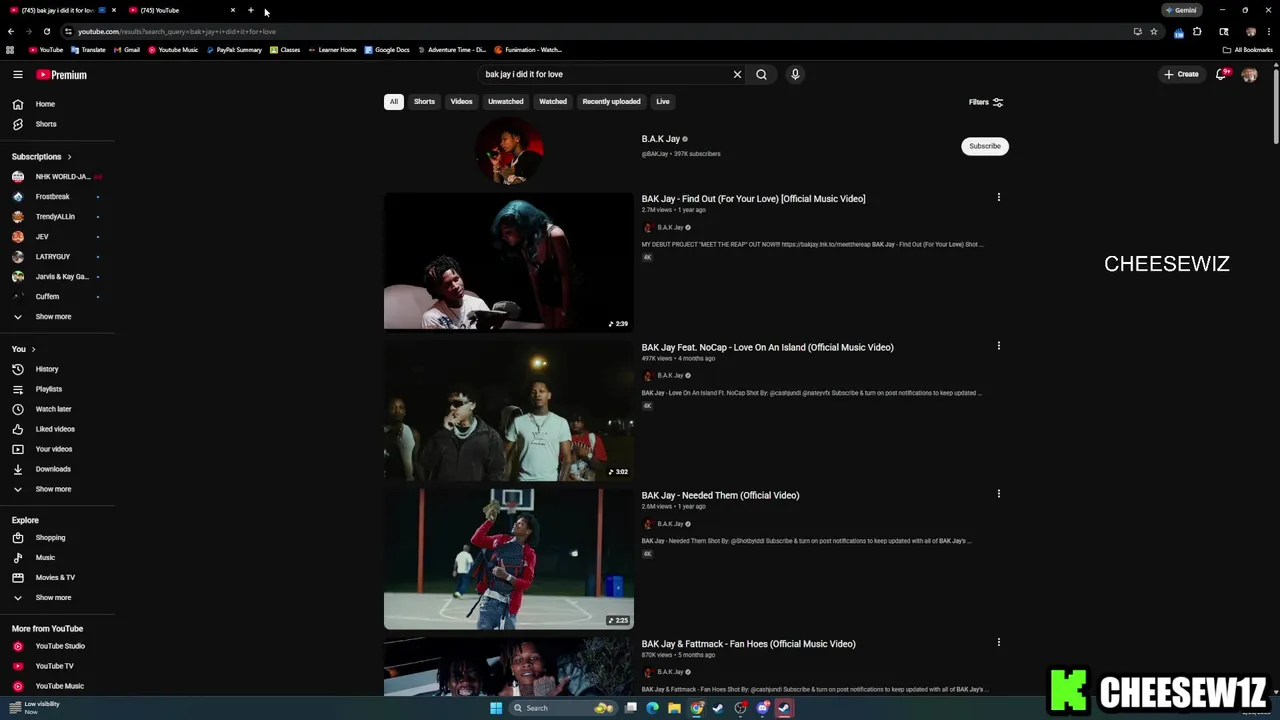Start voice search with the microphone icon
This screenshot has height=720, width=1280.
coord(795,74)
